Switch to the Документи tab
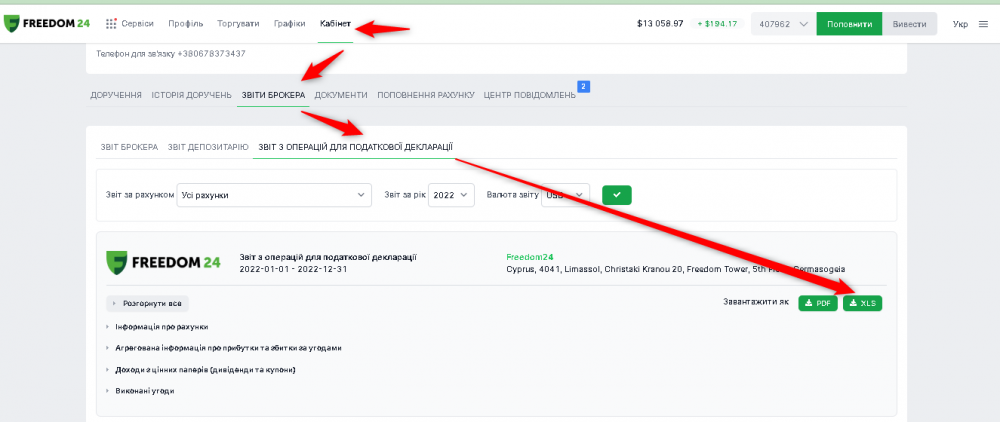 341,95
